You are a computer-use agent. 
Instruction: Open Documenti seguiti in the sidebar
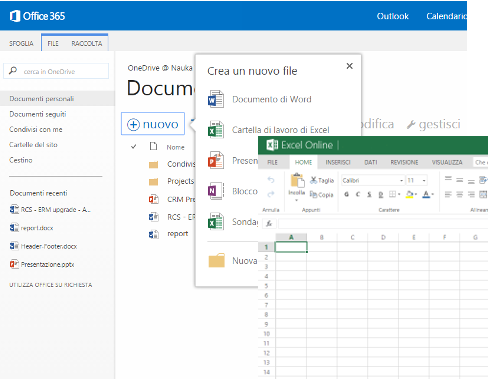pos(38,114)
